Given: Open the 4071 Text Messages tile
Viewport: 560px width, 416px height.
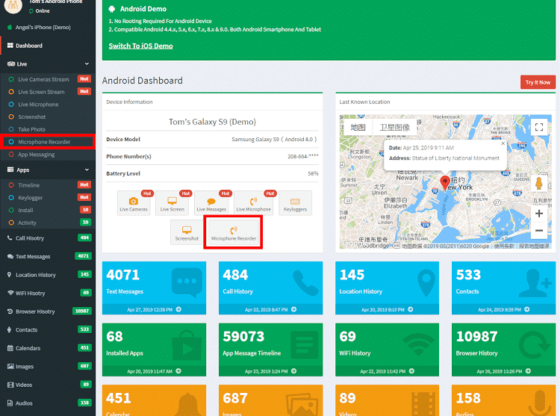Looking at the screenshot, I should 154,288.
